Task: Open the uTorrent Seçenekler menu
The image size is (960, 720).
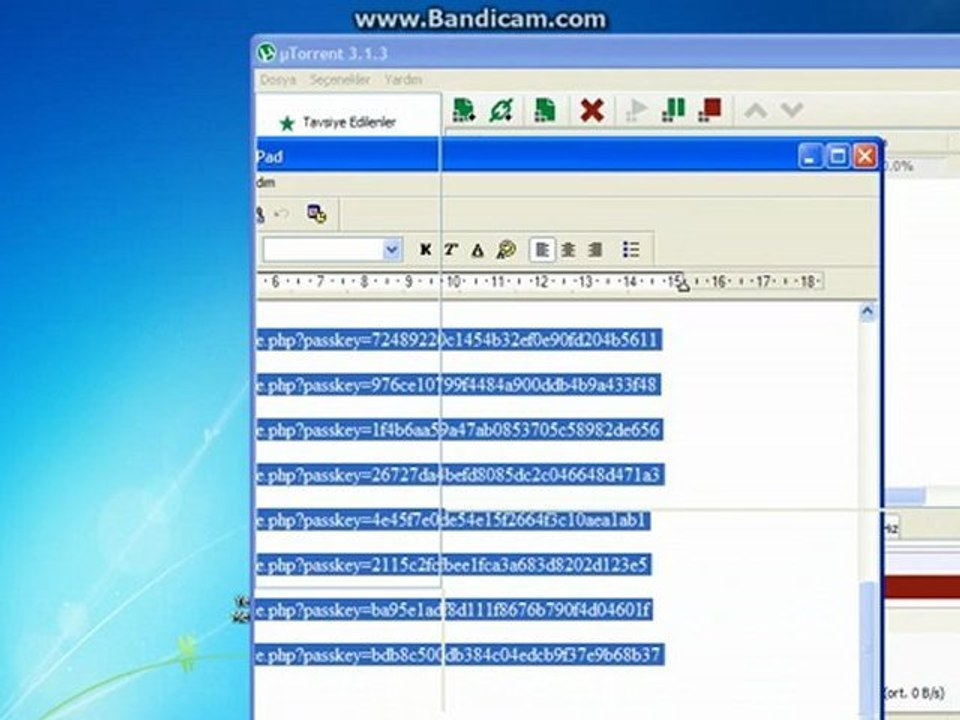Action: pyautogui.click(x=340, y=80)
